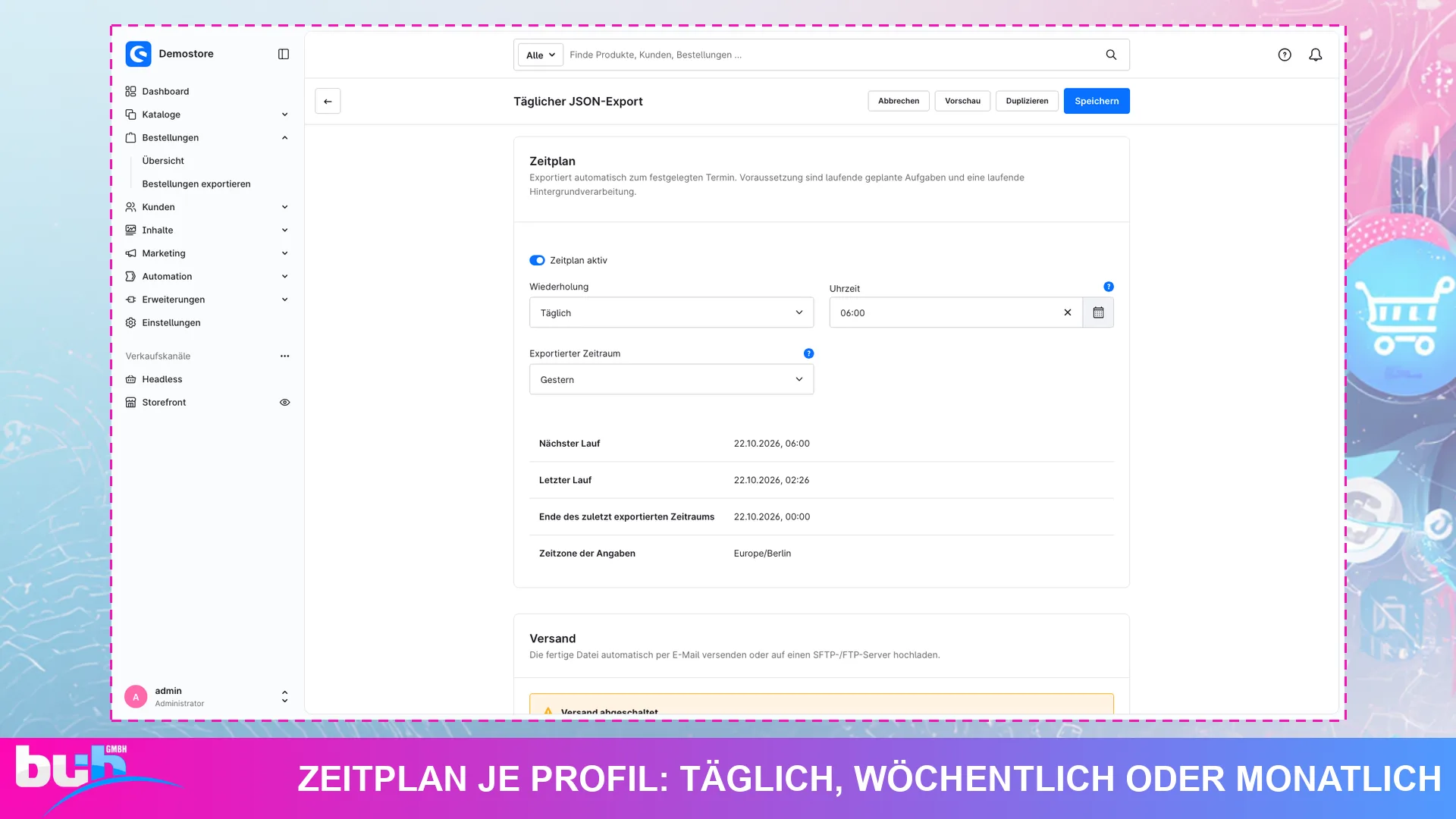Clear the Uhrzeit value with the X
The image size is (1456, 819).
pyautogui.click(x=1068, y=312)
